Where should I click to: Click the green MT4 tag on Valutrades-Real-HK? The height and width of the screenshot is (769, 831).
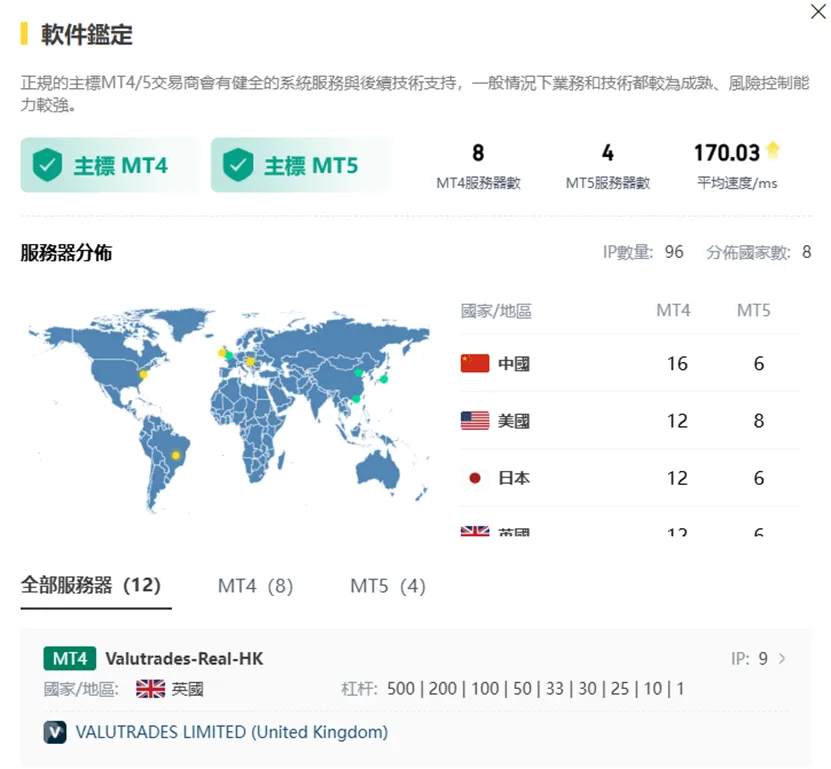point(70,659)
